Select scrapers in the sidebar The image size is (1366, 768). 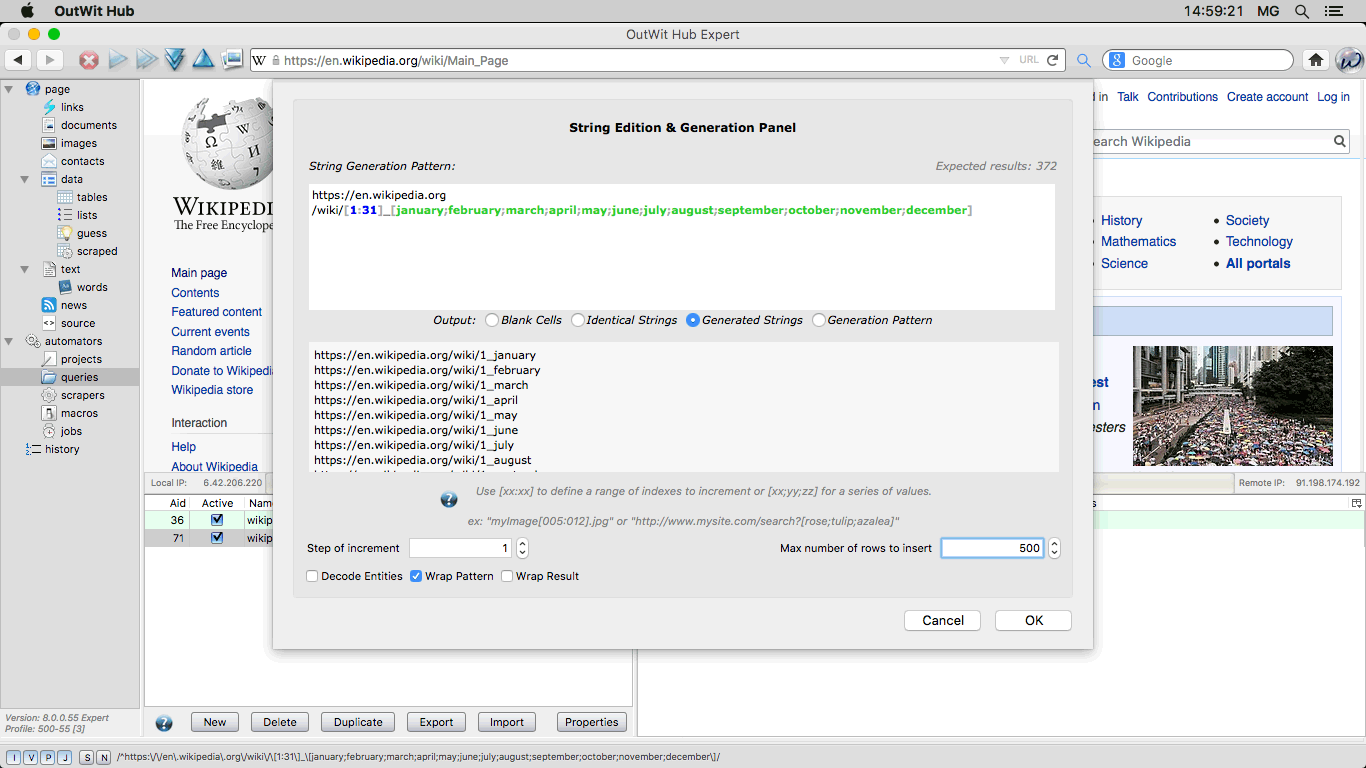coord(82,395)
